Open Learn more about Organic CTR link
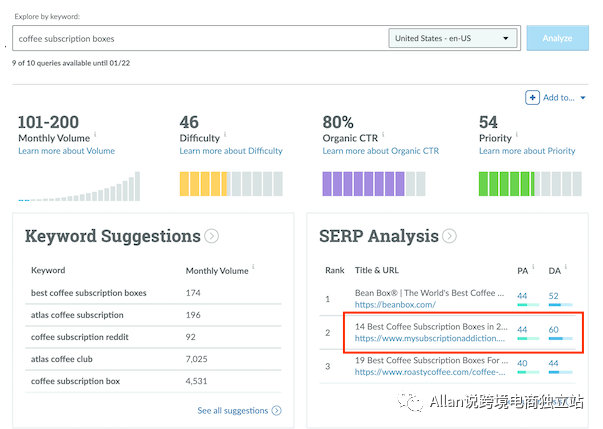The image size is (603, 429). click(381, 151)
